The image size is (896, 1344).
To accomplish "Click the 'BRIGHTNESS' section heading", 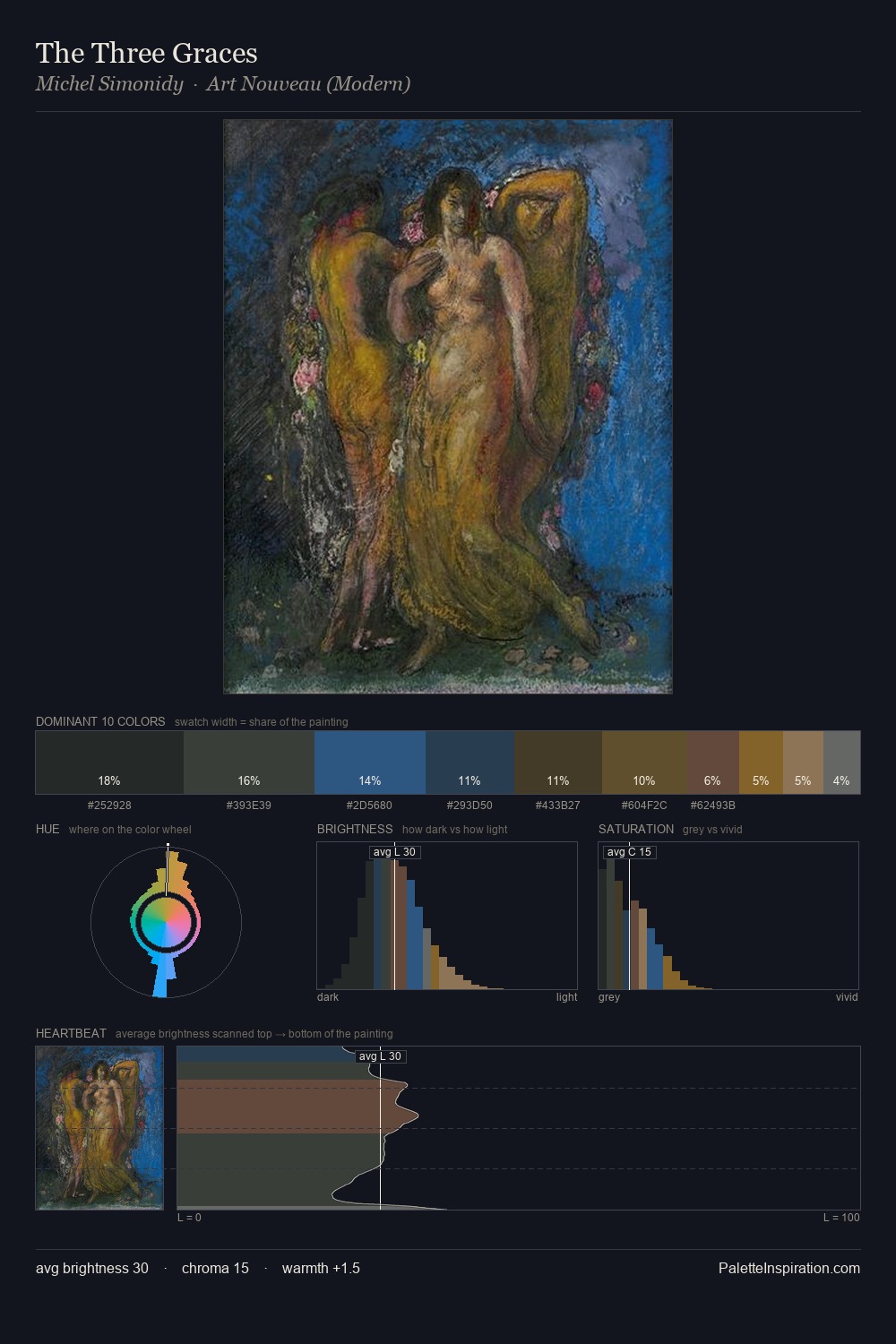I will pyautogui.click(x=355, y=829).
